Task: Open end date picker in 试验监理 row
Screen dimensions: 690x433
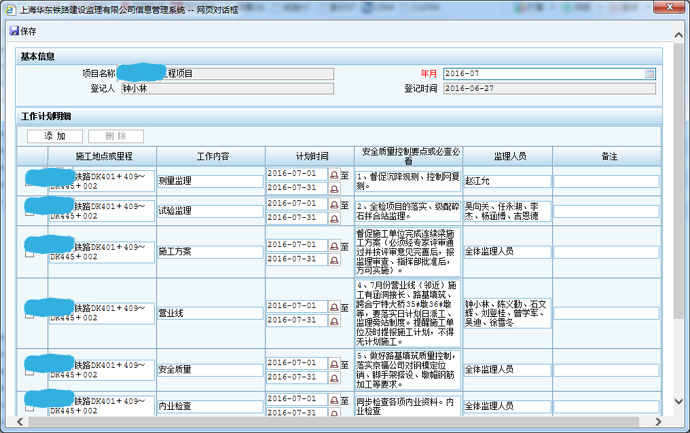Action: [335, 217]
